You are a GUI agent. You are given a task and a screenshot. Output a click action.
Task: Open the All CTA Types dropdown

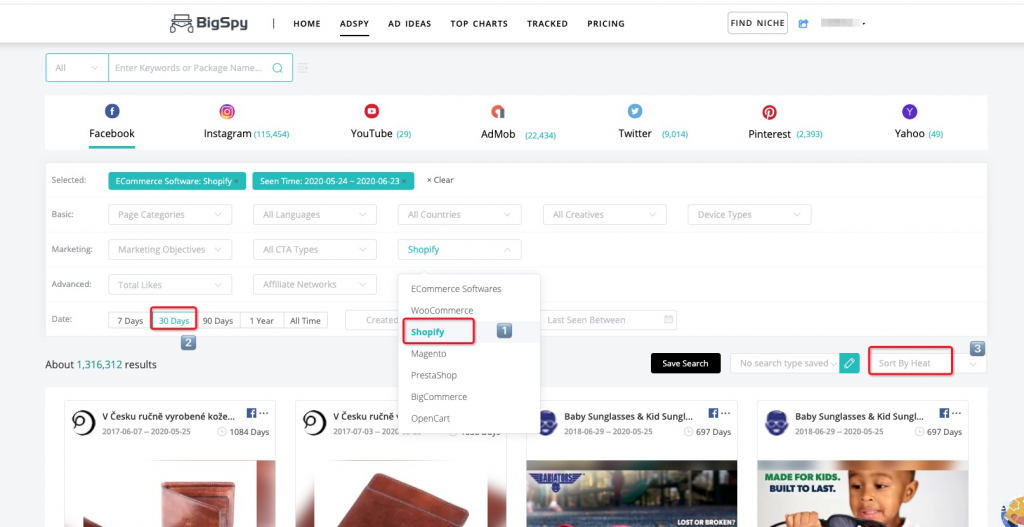[x=315, y=249]
